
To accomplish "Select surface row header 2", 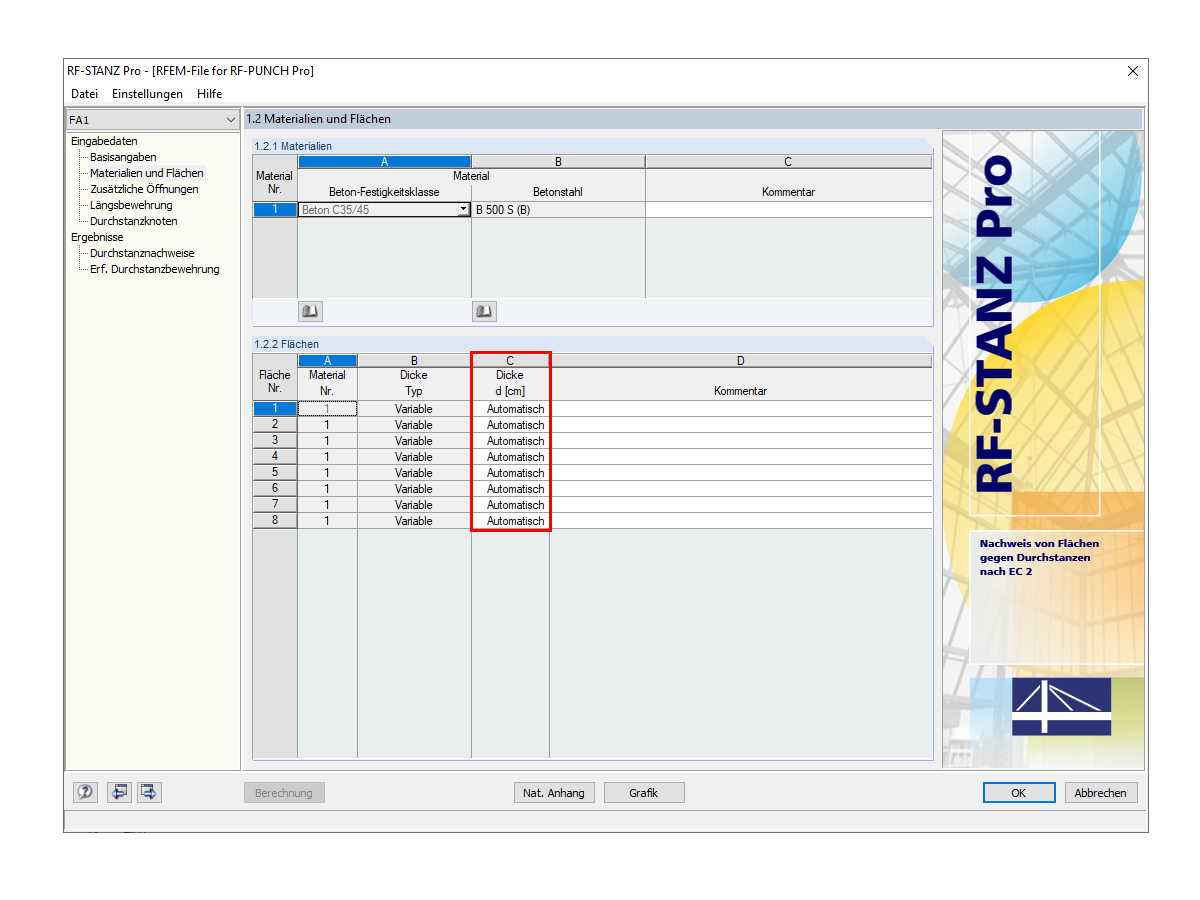I will tap(275, 424).
